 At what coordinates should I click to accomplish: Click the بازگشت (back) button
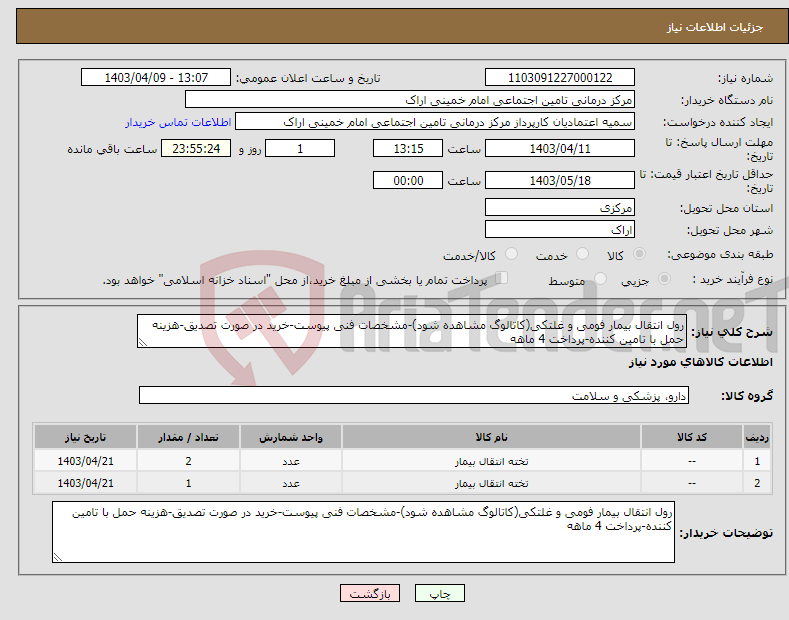pos(370,593)
